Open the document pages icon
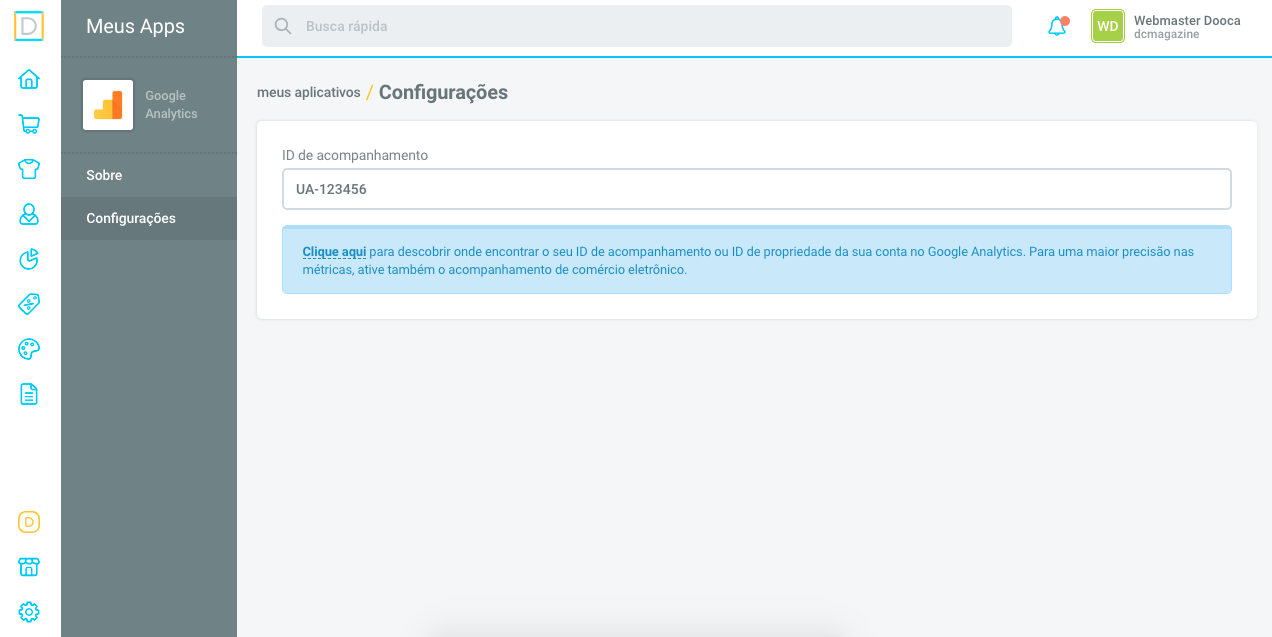This screenshot has height=637, width=1272. pyautogui.click(x=29, y=394)
